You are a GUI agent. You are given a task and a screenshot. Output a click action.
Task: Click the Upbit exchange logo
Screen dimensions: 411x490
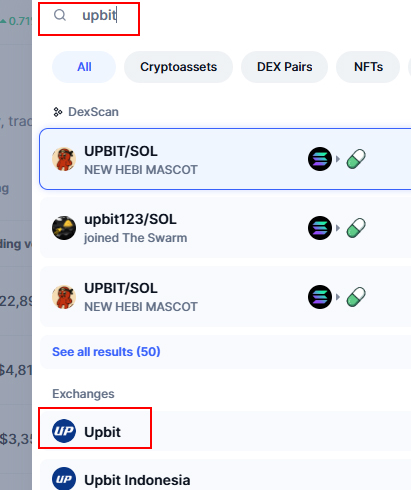point(64,431)
